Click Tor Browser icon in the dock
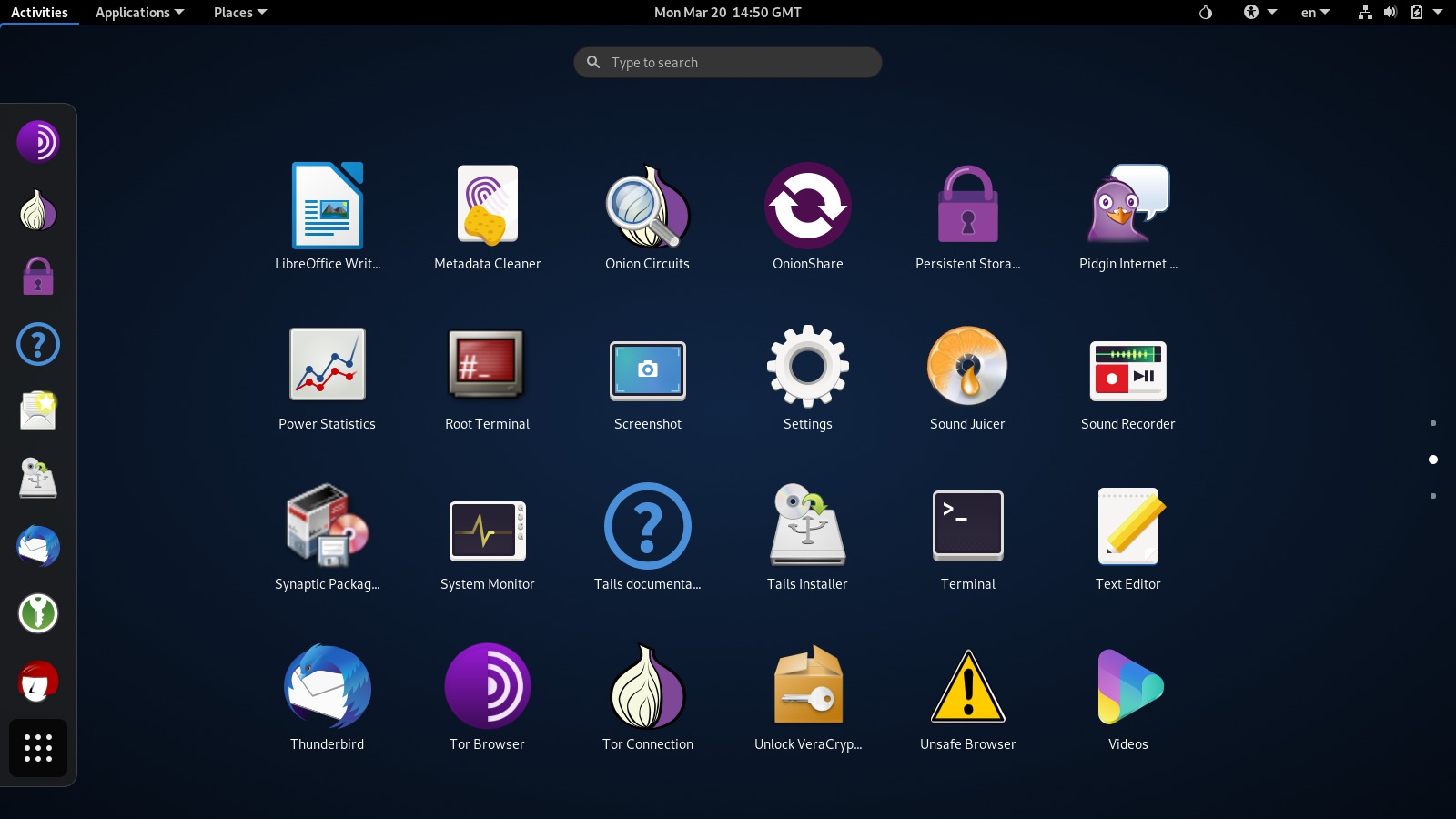1456x819 pixels. pos(38,142)
